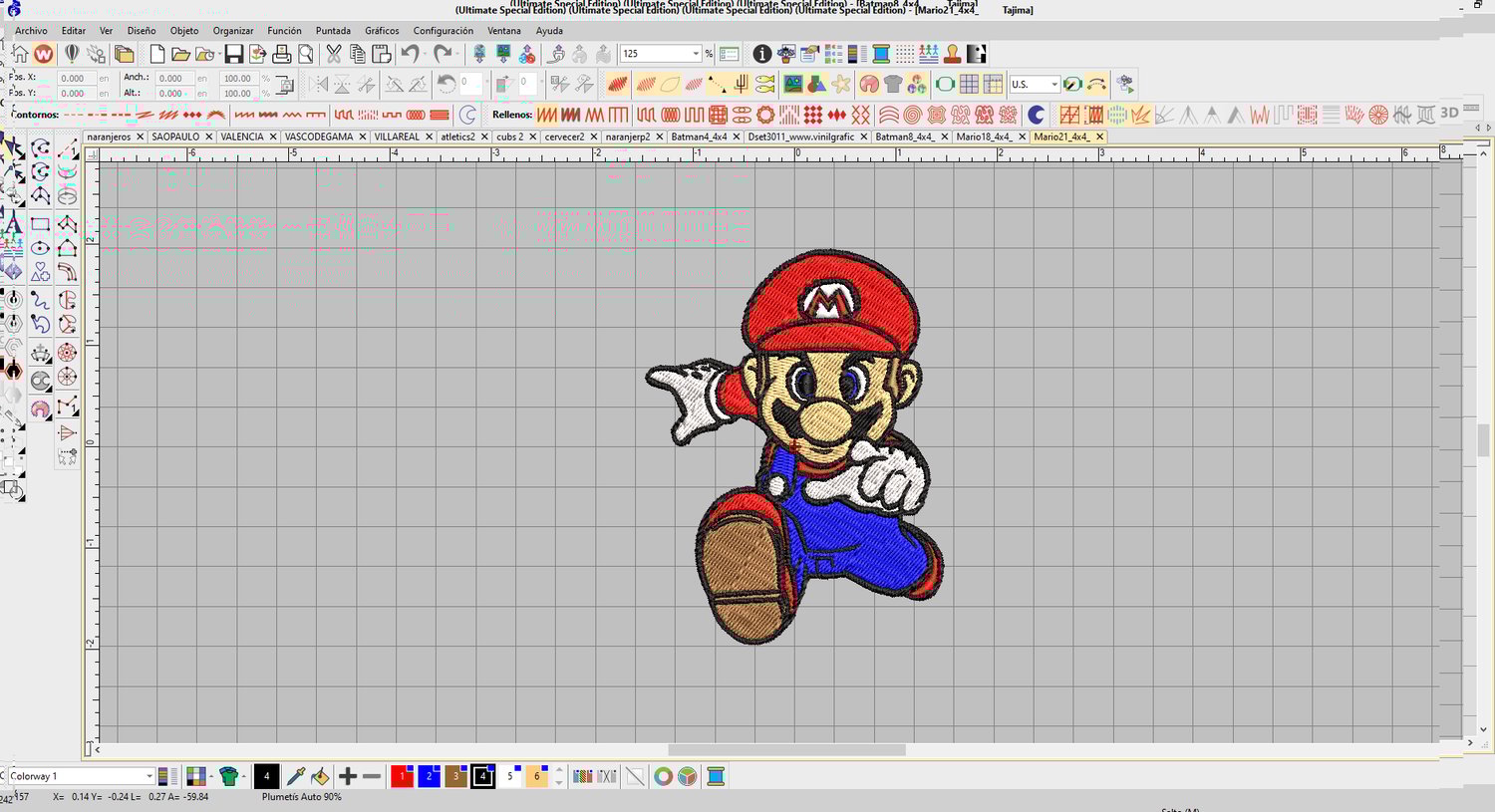This screenshot has width=1495, height=812.
Task: Click the spiral fill stitch icon
Action: 912,115
